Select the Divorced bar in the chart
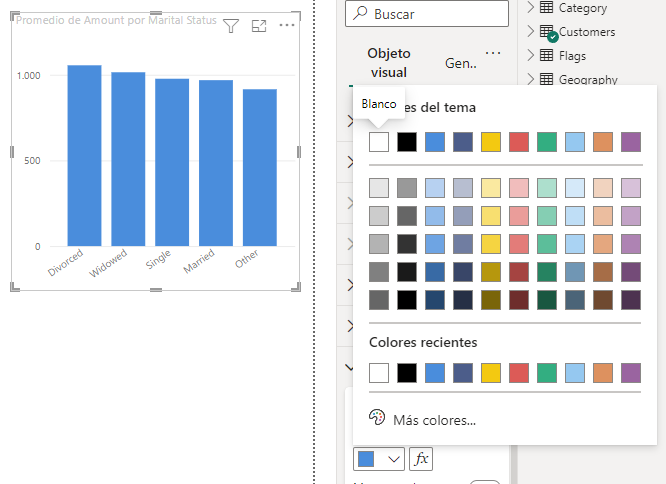The width and height of the screenshot is (666, 484). pyautogui.click(x=84, y=155)
